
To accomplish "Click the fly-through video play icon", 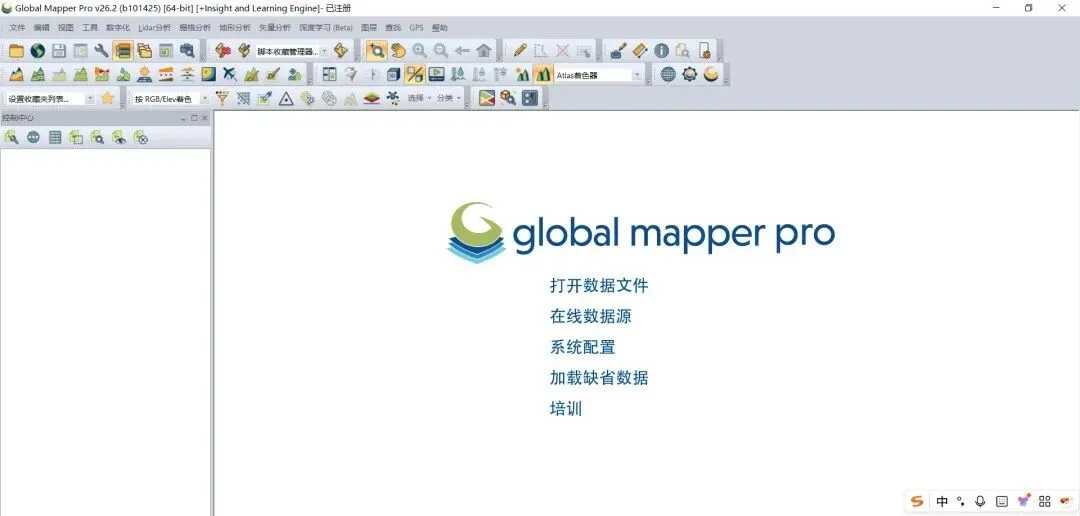I will (436, 74).
